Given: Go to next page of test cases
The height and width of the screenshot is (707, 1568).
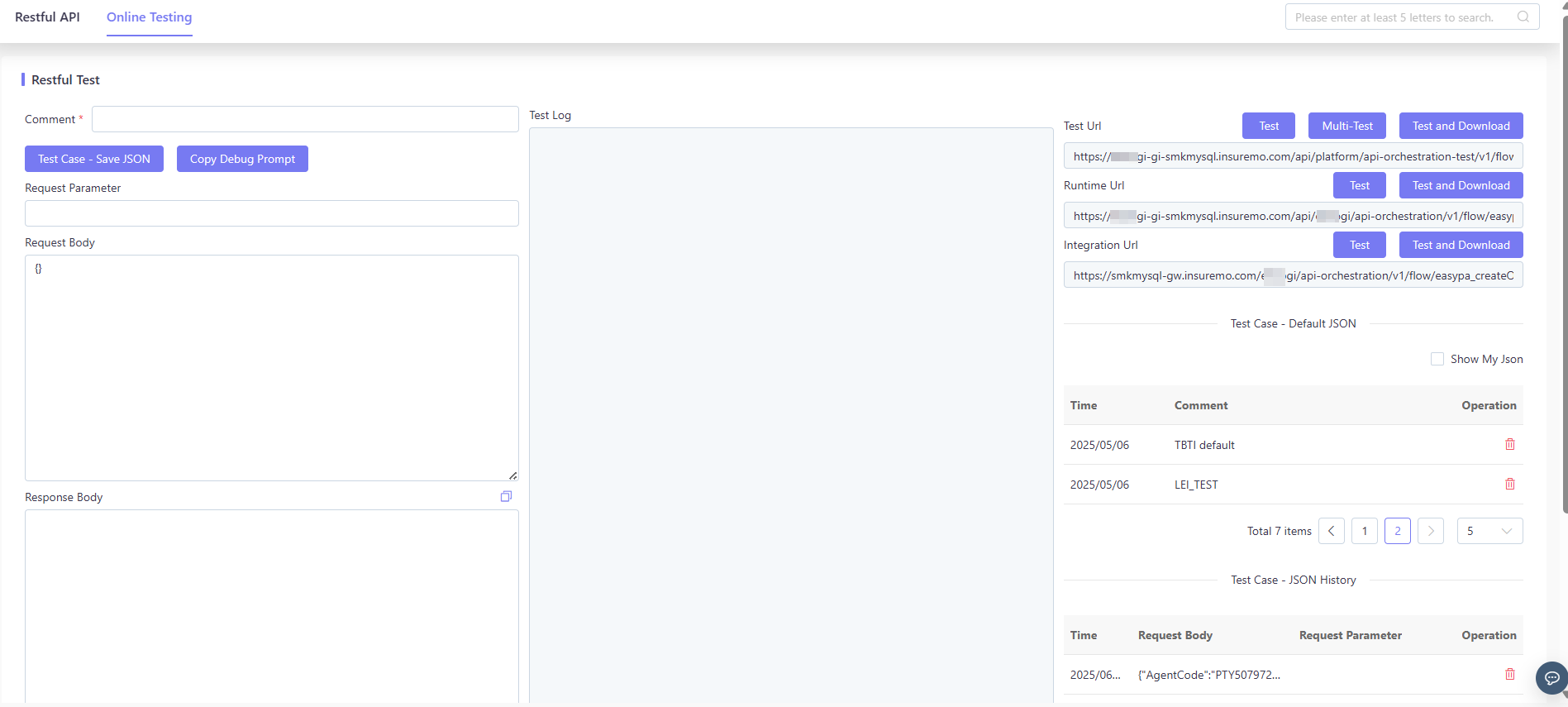Looking at the screenshot, I should tap(1431, 531).
